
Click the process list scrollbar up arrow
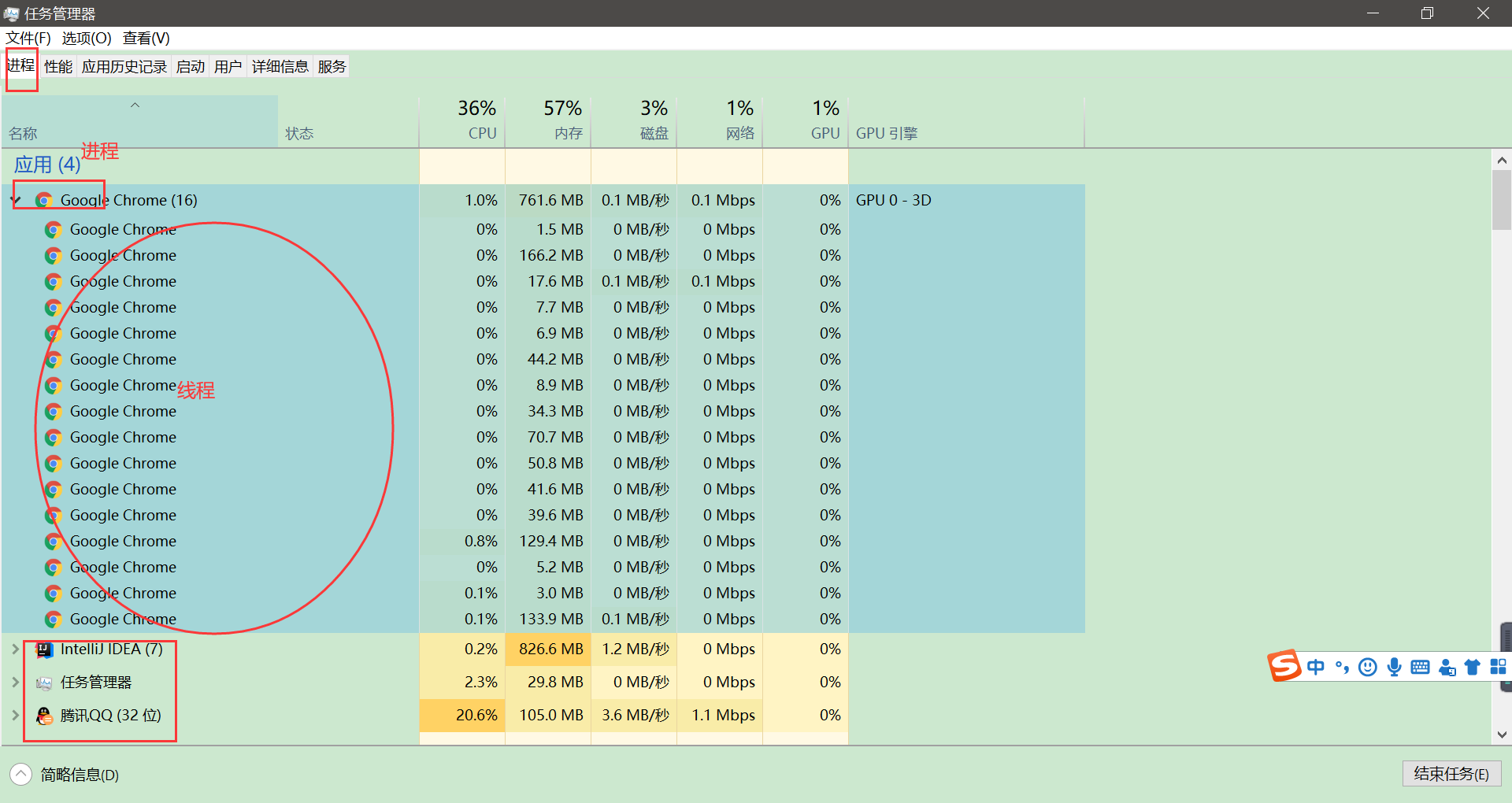coord(1502,161)
